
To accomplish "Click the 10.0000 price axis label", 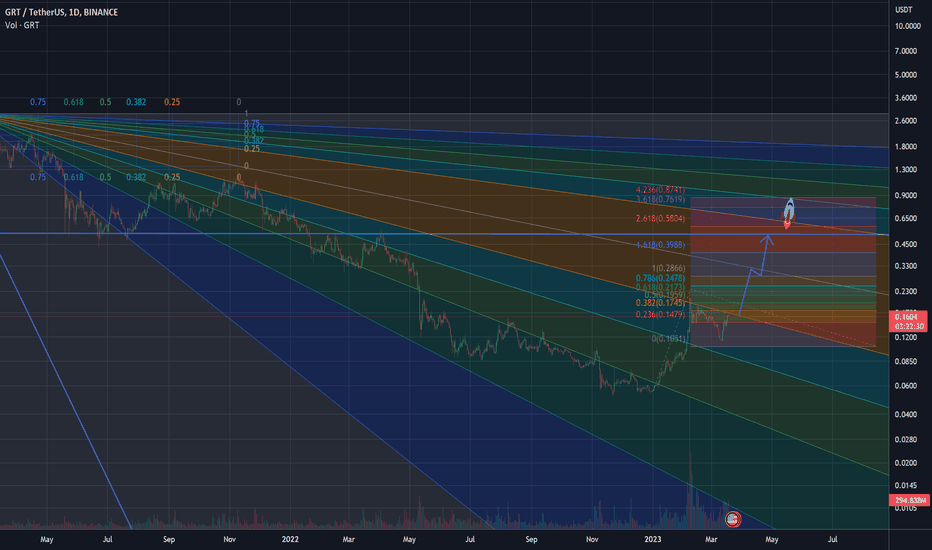I will (908, 26).
